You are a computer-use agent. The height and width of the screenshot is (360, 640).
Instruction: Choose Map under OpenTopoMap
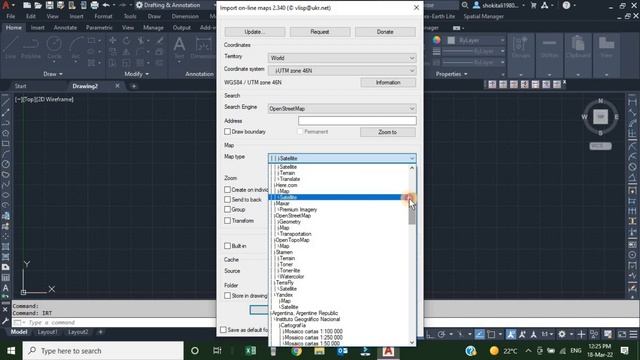[284, 246]
